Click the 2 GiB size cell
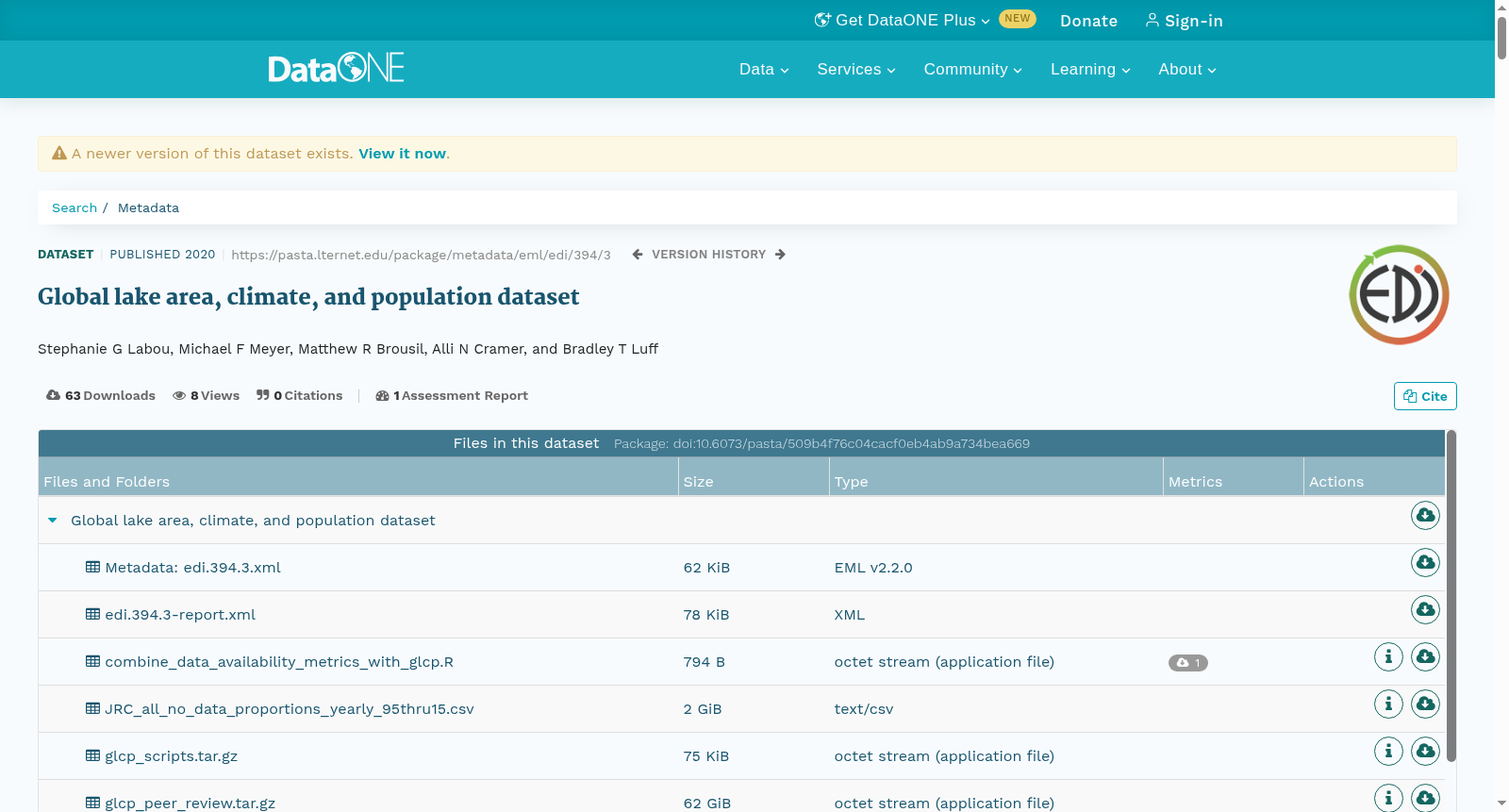Screen dimensions: 1509x812 pos(703,709)
